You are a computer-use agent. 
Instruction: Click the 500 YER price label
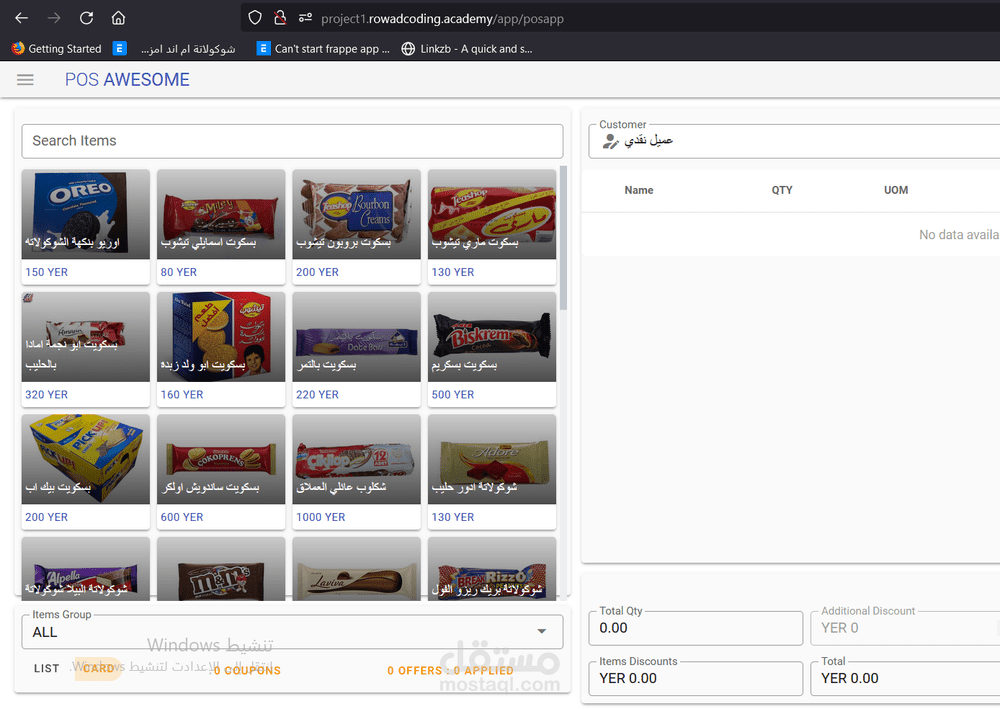point(453,395)
